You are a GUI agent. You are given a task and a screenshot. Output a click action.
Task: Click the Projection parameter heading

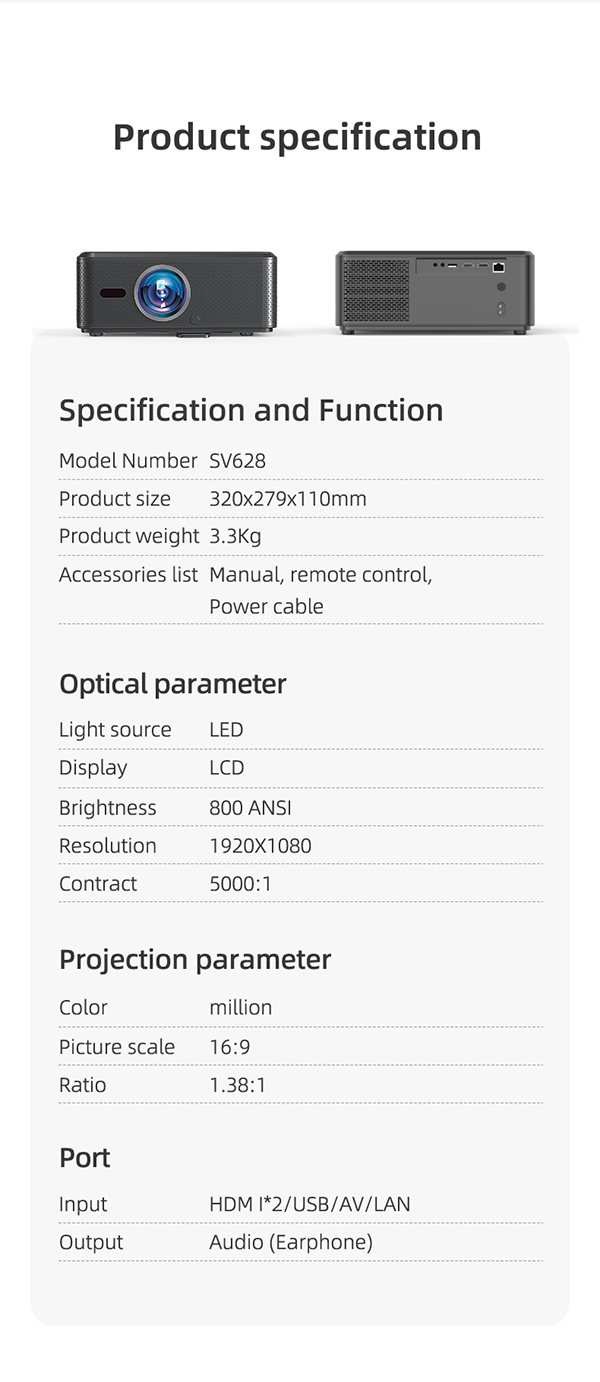coord(195,960)
